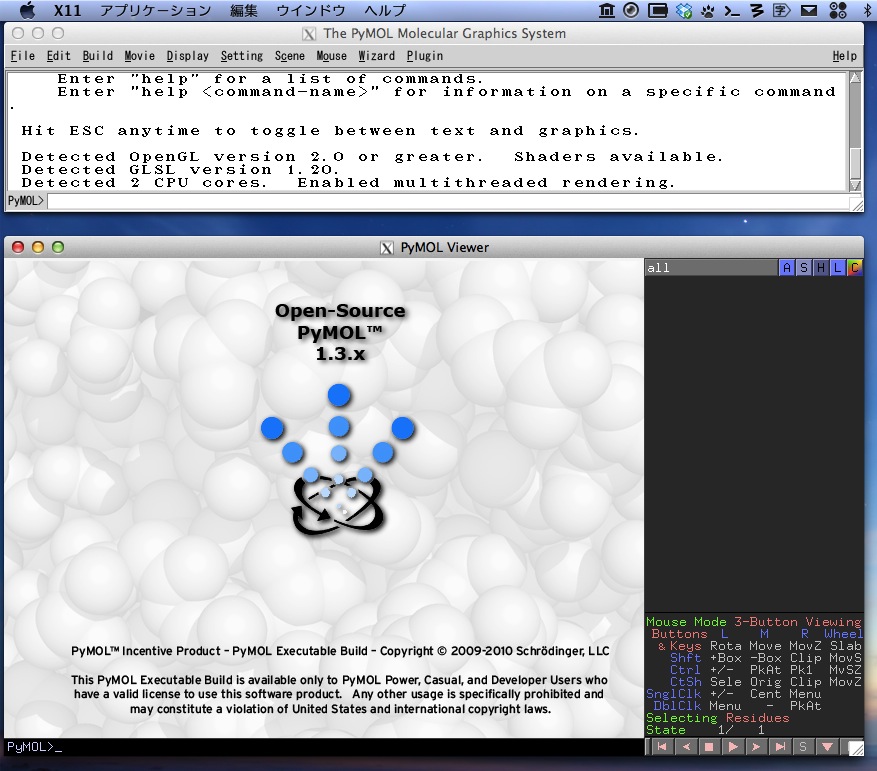Open the Movie menu

tap(139, 56)
